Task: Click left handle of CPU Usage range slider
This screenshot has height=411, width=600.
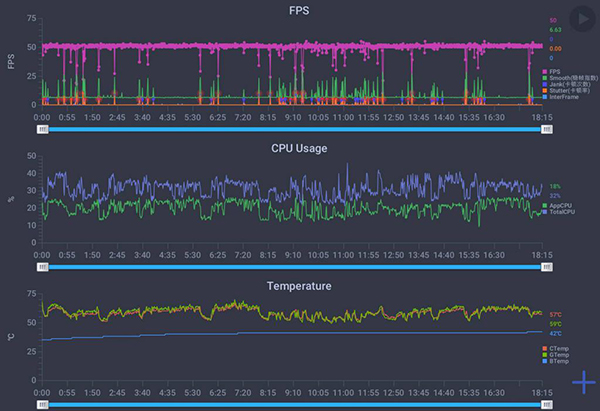Action: point(42,267)
